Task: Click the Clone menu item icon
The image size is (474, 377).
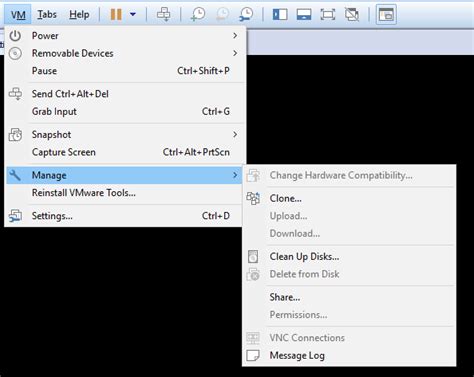Action: pyautogui.click(x=253, y=198)
